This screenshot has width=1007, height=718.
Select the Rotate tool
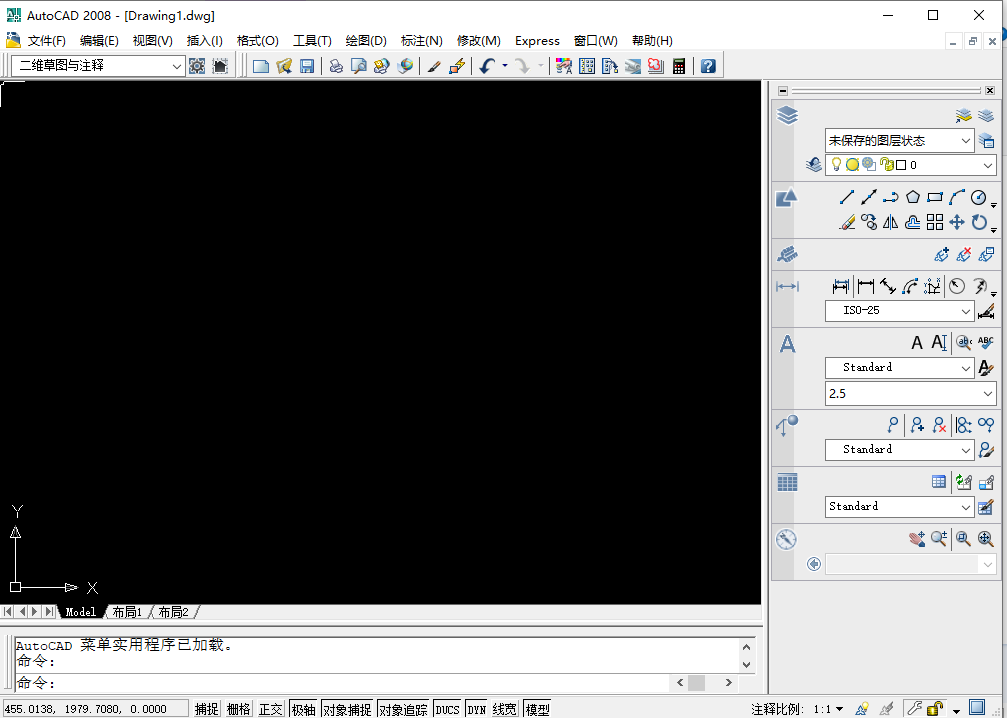pyautogui.click(x=978, y=222)
